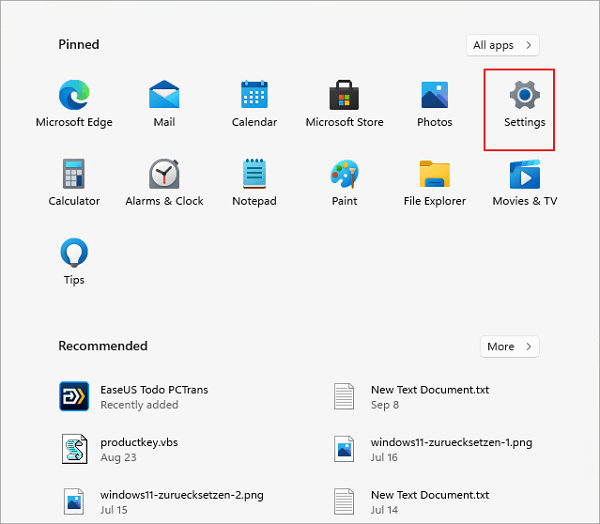Open Microsoft Store

point(344,96)
